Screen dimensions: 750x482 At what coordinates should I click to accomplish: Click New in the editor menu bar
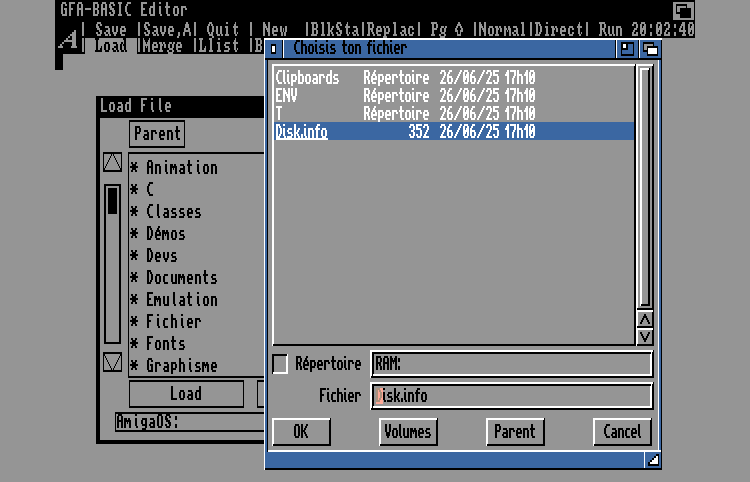275,30
